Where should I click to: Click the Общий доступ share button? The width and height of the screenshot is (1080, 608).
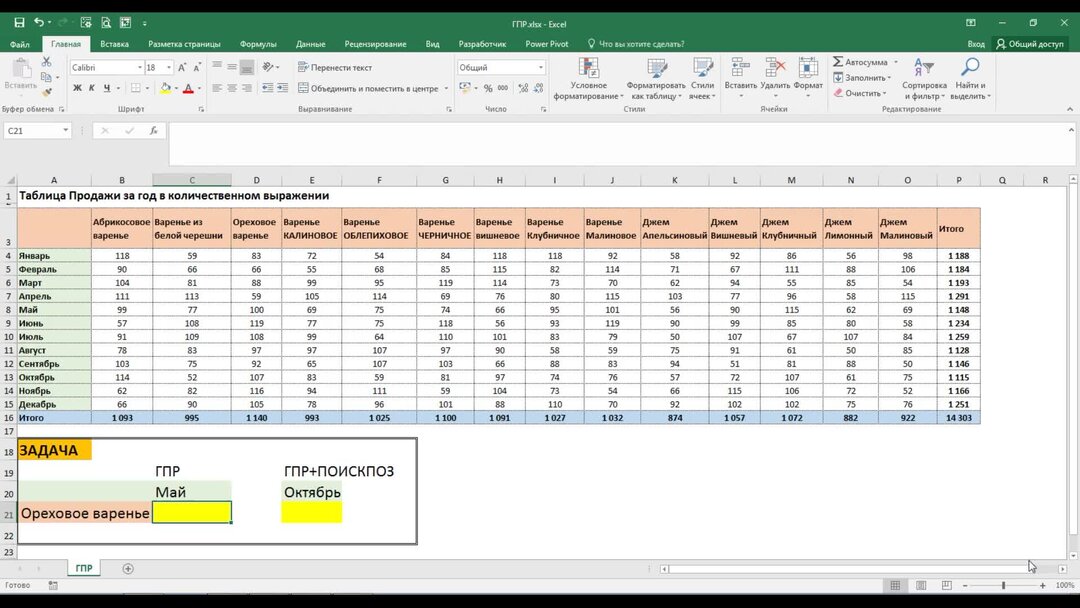coord(1030,44)
